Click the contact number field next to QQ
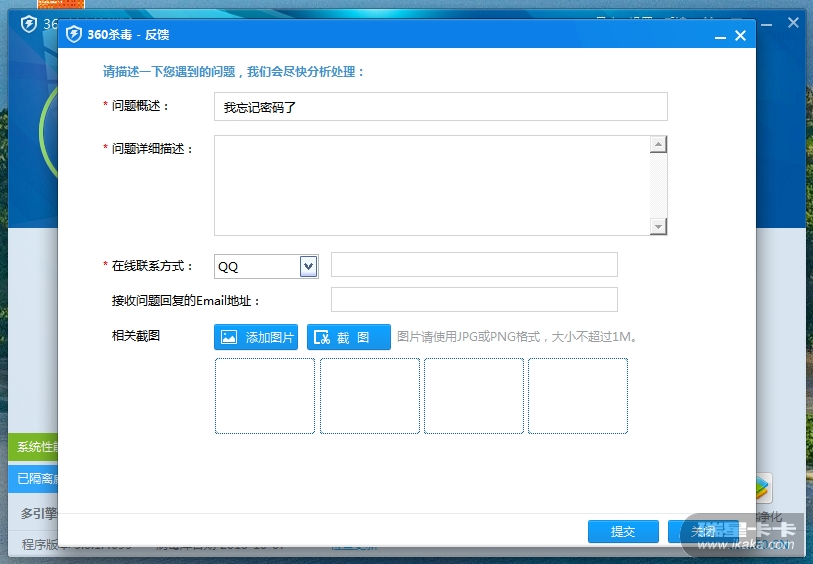The image size is (813, 564). pyautogui.click(x=474, y=265)
